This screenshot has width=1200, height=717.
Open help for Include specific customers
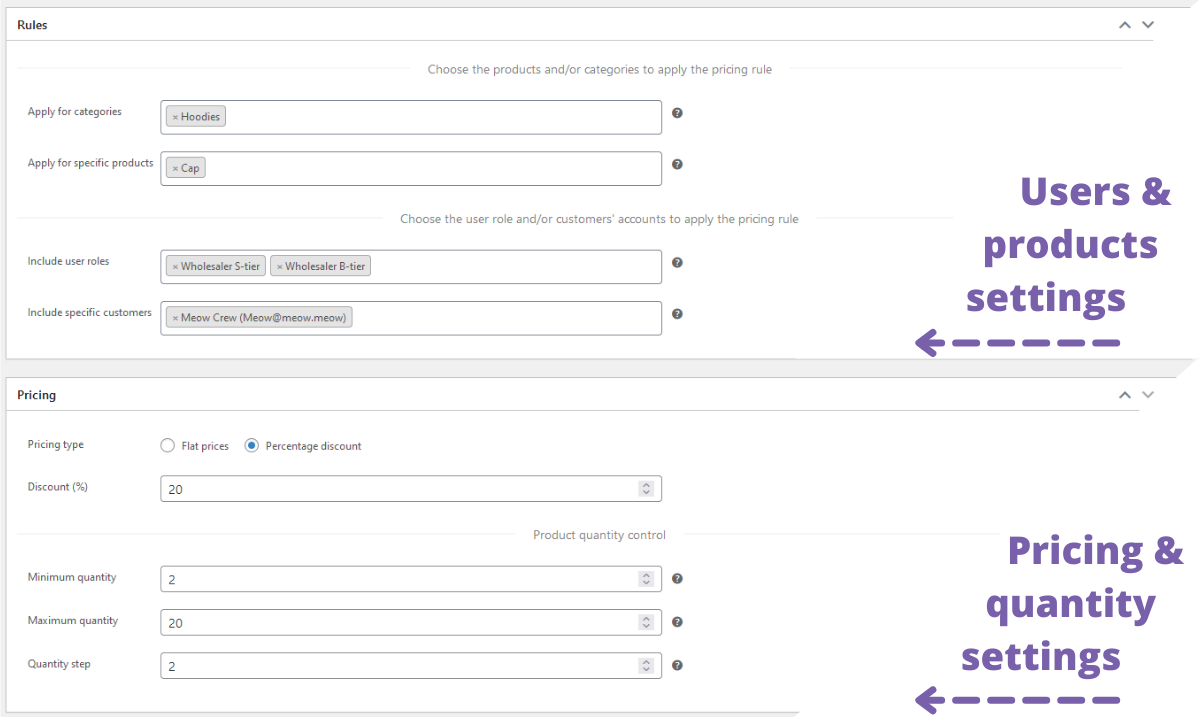click(x=677, y=314)
